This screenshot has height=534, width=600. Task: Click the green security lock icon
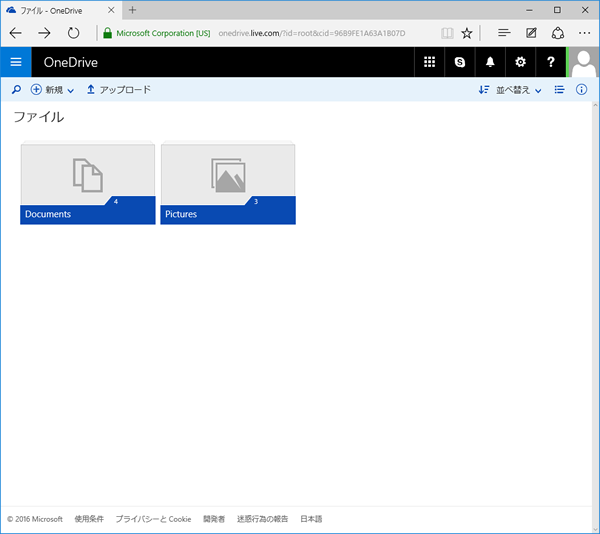pyautogui.click(x=108, y=33)
